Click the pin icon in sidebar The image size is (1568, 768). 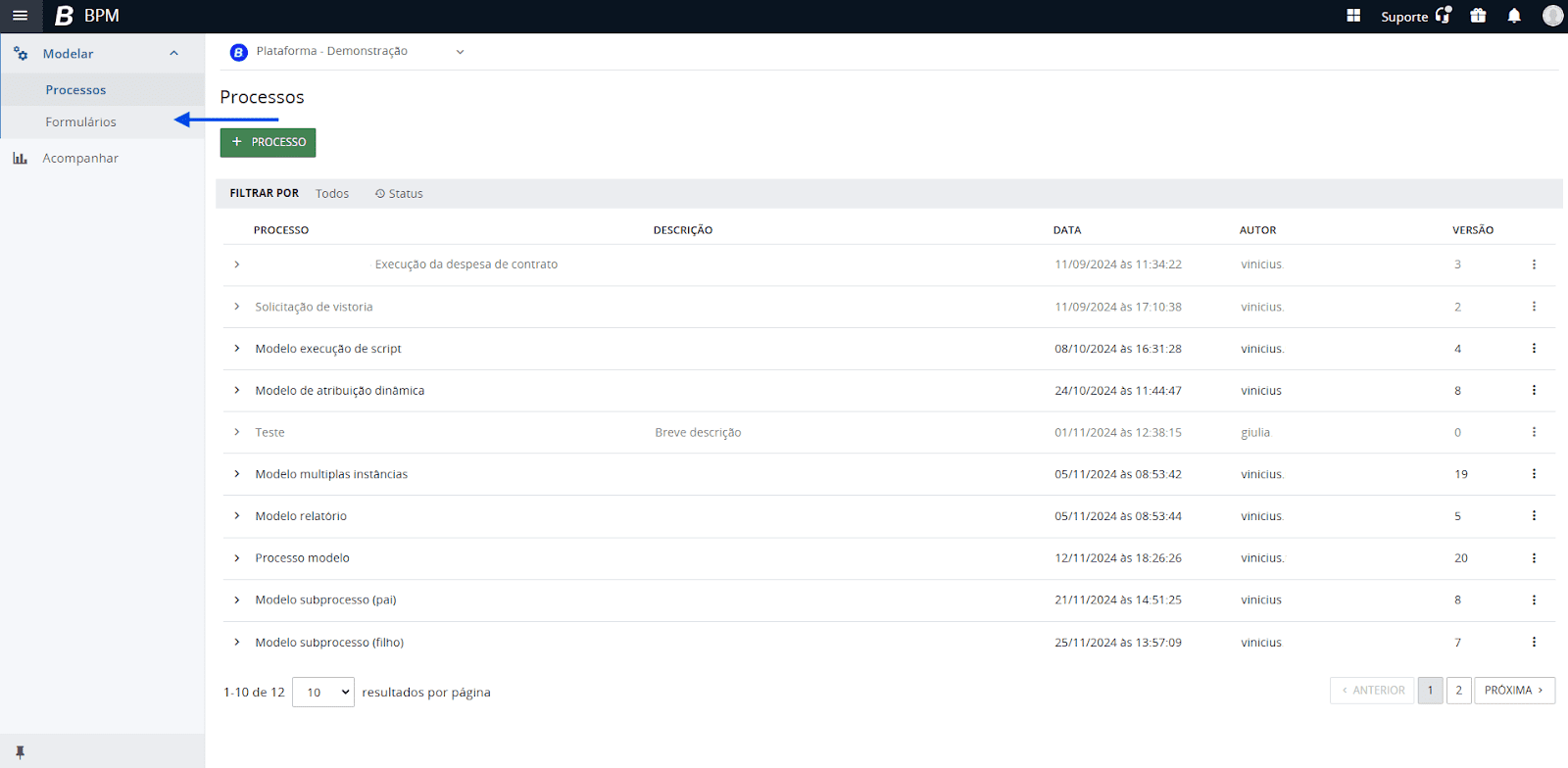click(20, 752)
